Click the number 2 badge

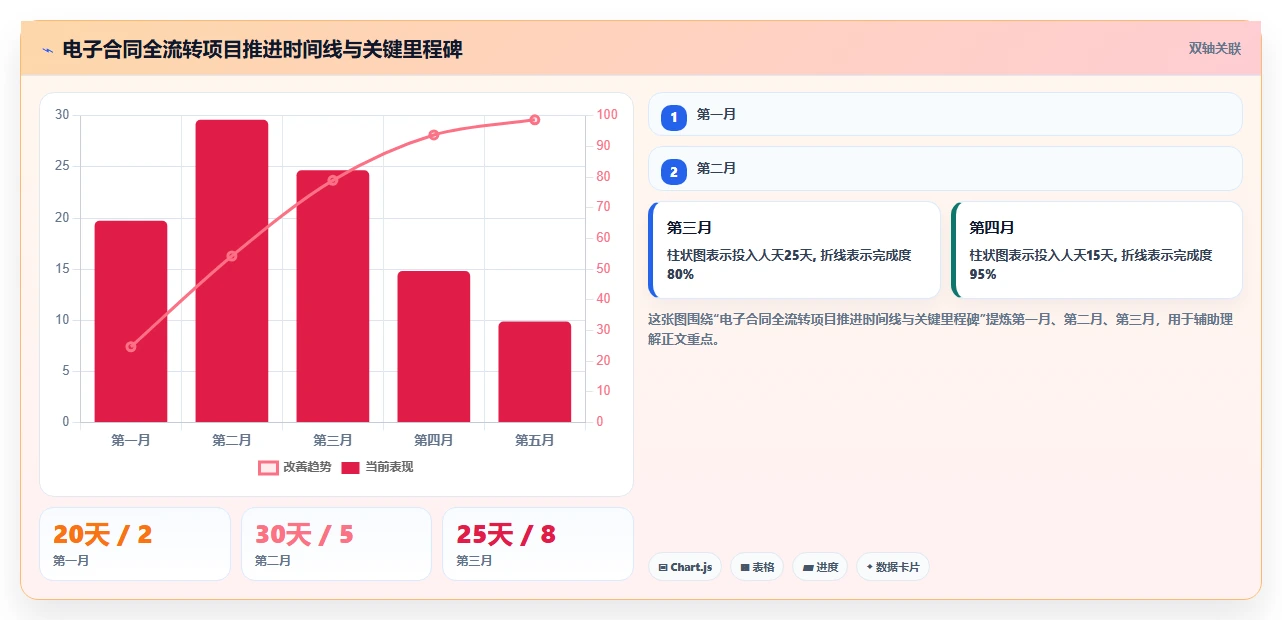point(674,171)
